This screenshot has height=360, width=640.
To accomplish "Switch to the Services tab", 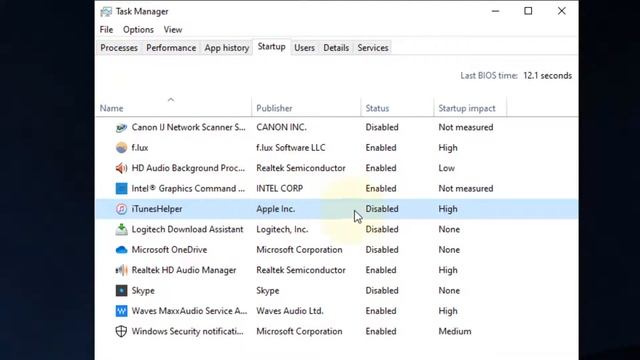I will [373, 48].
